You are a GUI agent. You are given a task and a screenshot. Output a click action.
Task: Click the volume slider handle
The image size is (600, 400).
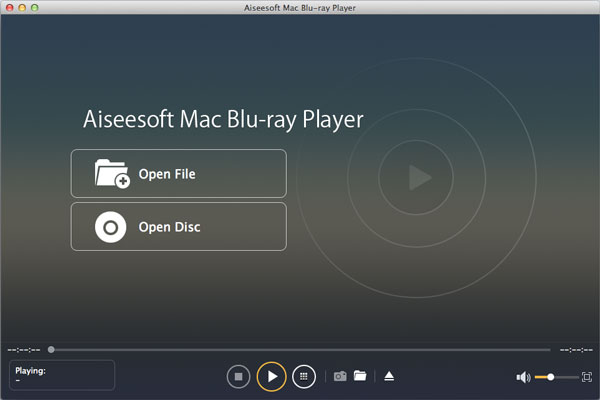point(549,377)
